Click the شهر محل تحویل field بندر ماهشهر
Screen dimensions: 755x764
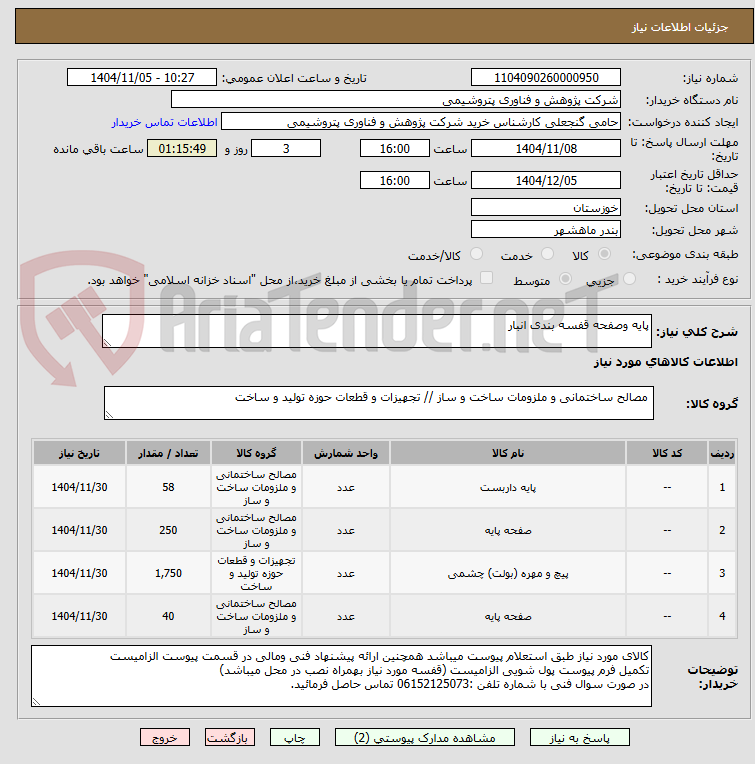[x=546, y=229]
